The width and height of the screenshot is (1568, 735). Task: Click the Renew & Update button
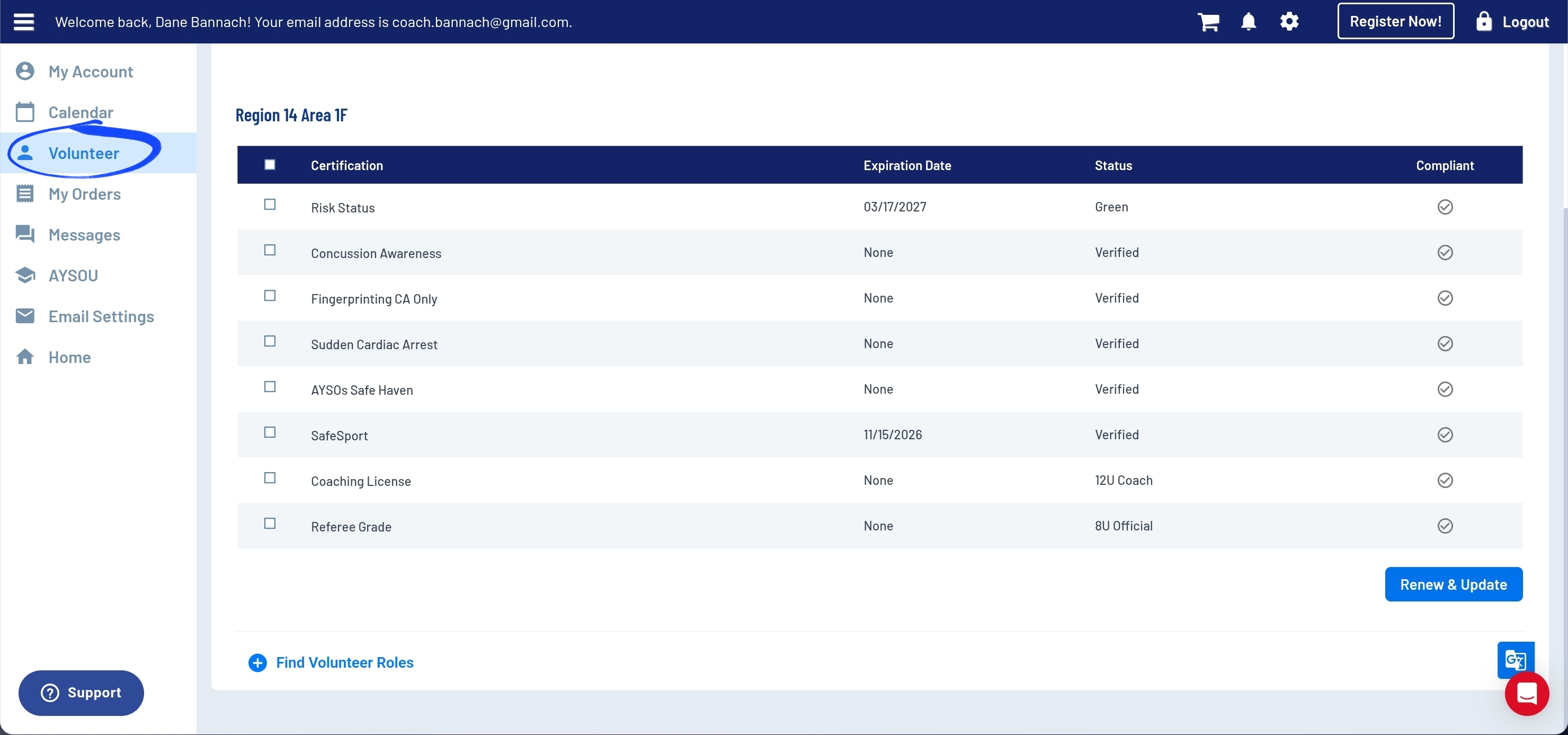click(x=1453, y=585)
